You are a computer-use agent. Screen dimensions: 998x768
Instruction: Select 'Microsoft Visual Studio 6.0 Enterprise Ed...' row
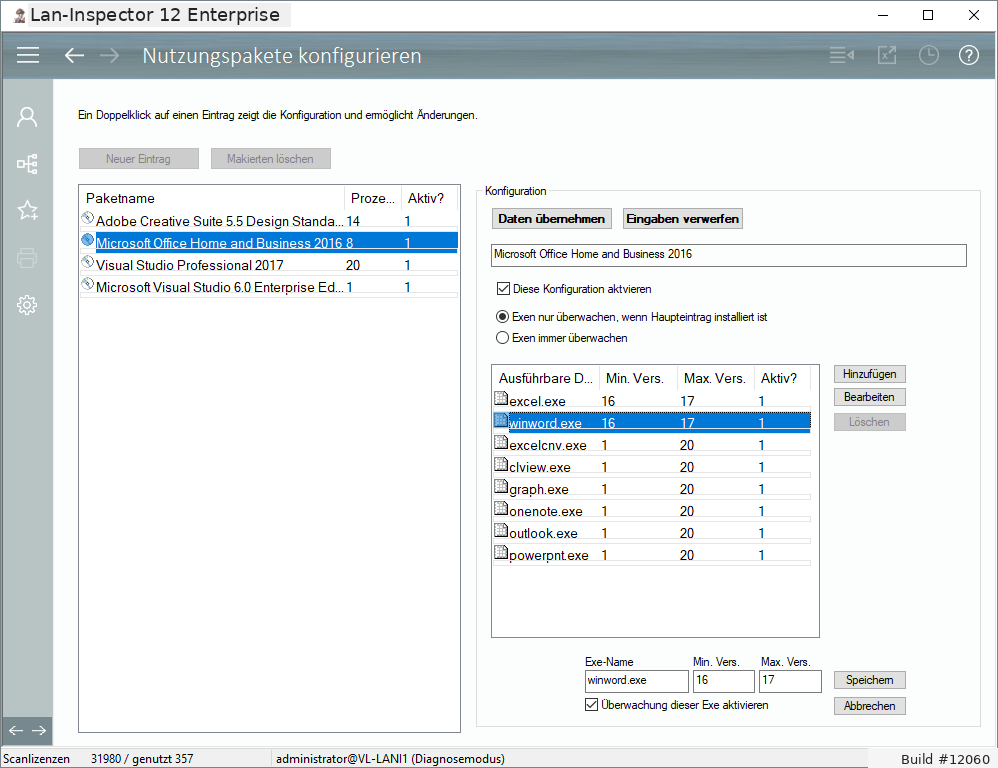click(x=269, y=287)
